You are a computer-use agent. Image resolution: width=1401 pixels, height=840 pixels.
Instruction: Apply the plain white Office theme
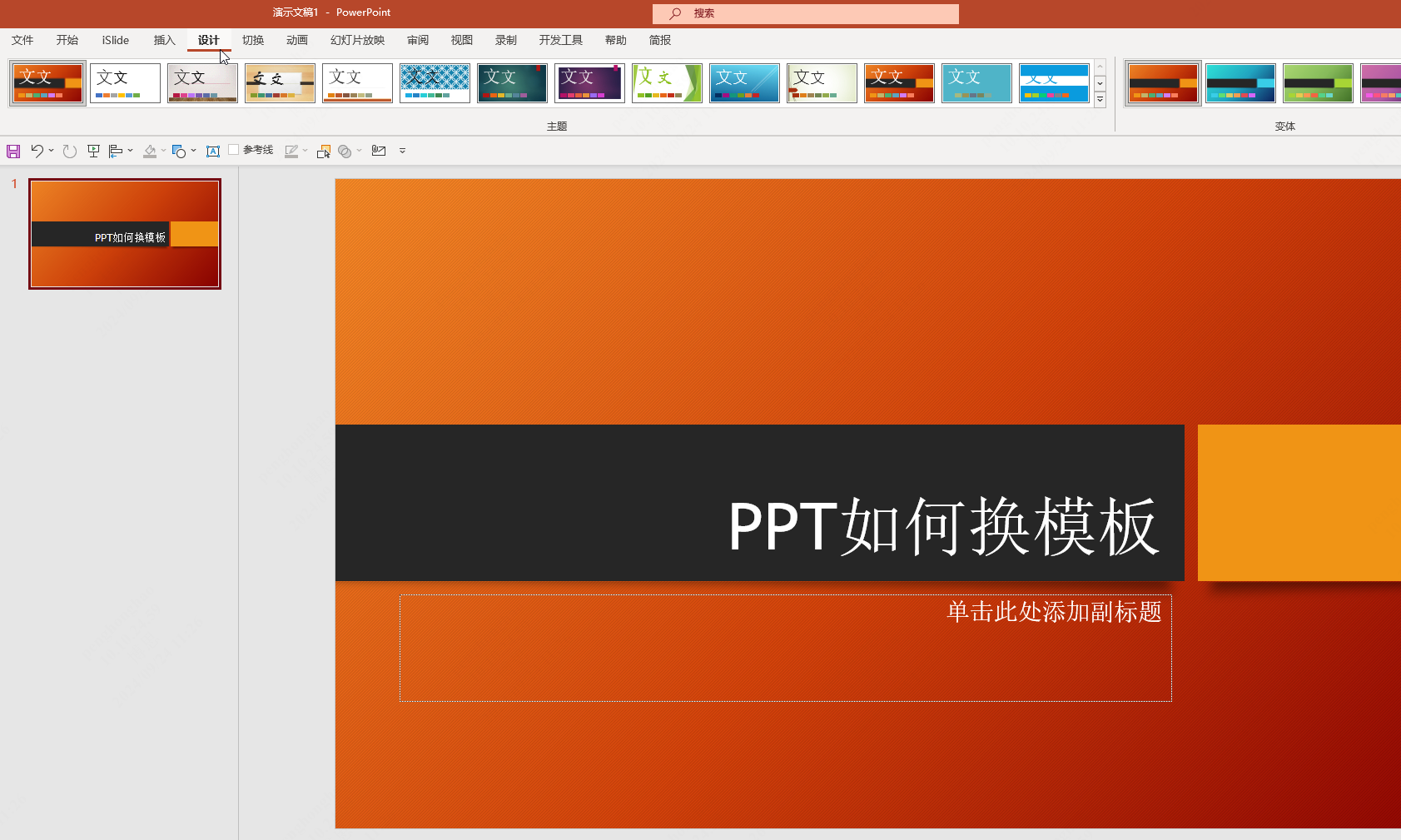click(x=125, y=83)
